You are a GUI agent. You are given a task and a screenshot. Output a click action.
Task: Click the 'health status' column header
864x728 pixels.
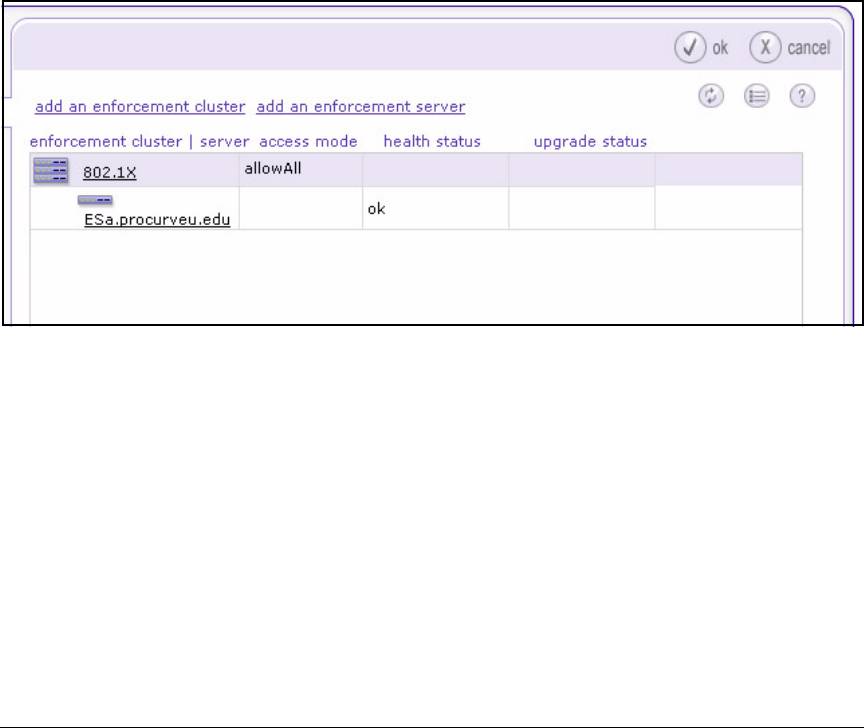coord(432,142)
